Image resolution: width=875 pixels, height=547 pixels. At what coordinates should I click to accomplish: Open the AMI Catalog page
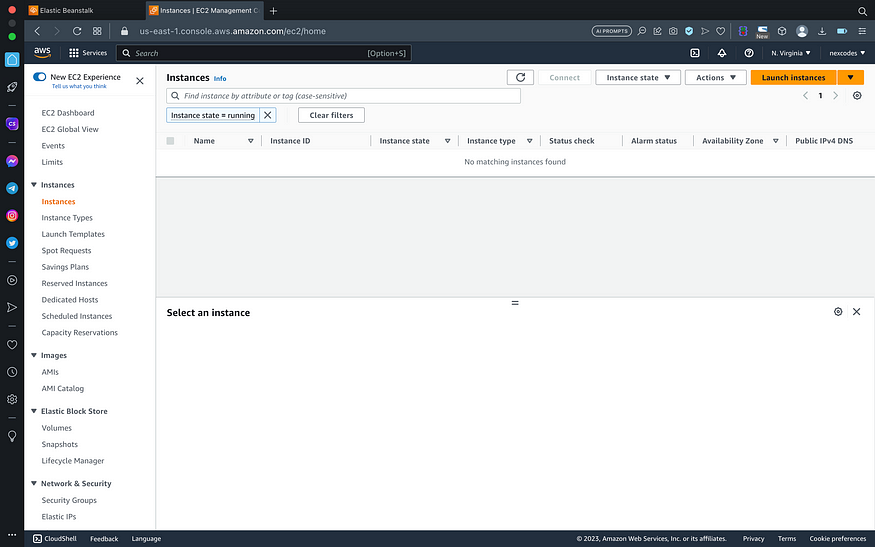62,388
